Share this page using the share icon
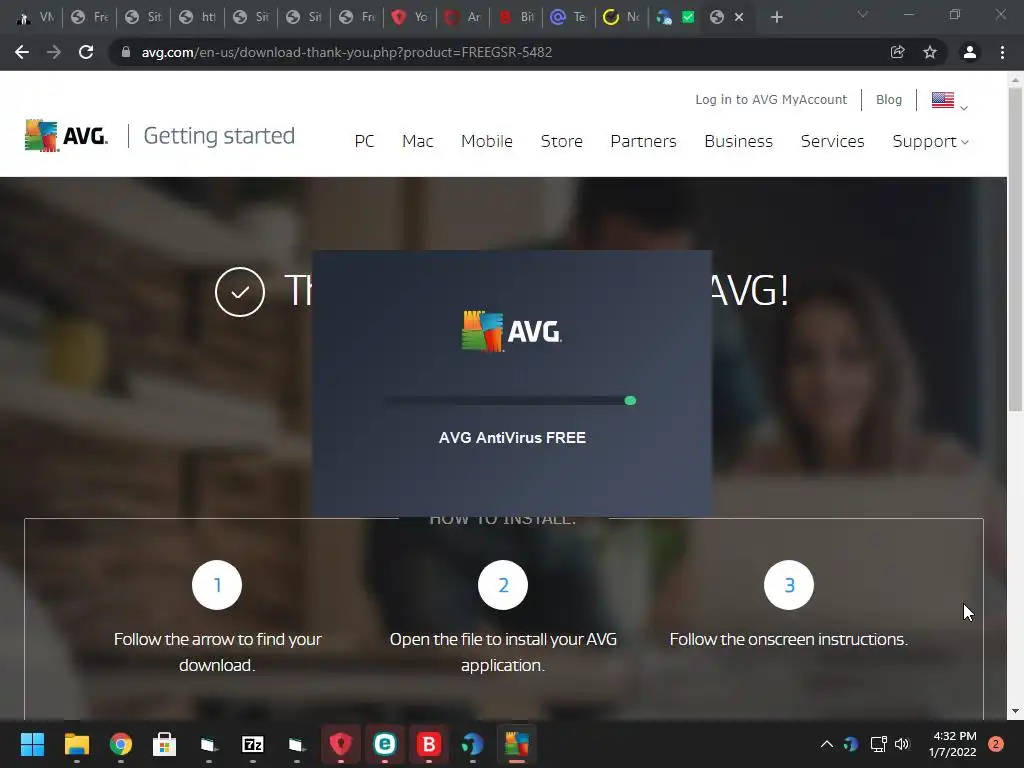Image resolution: width=1024 pixels, height=768 pixels. point(898,52)
